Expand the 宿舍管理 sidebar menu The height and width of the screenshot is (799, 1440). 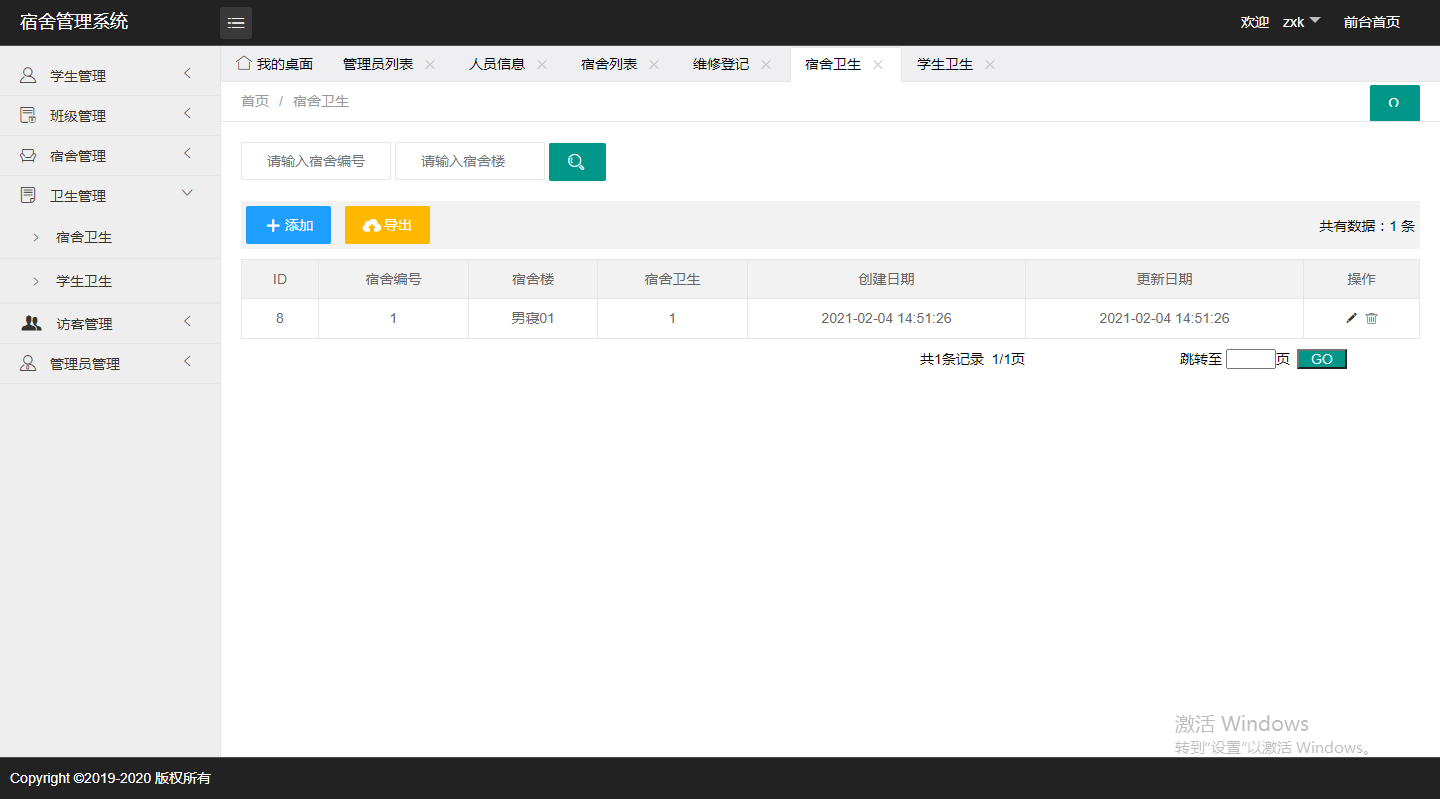click(109, 156)
